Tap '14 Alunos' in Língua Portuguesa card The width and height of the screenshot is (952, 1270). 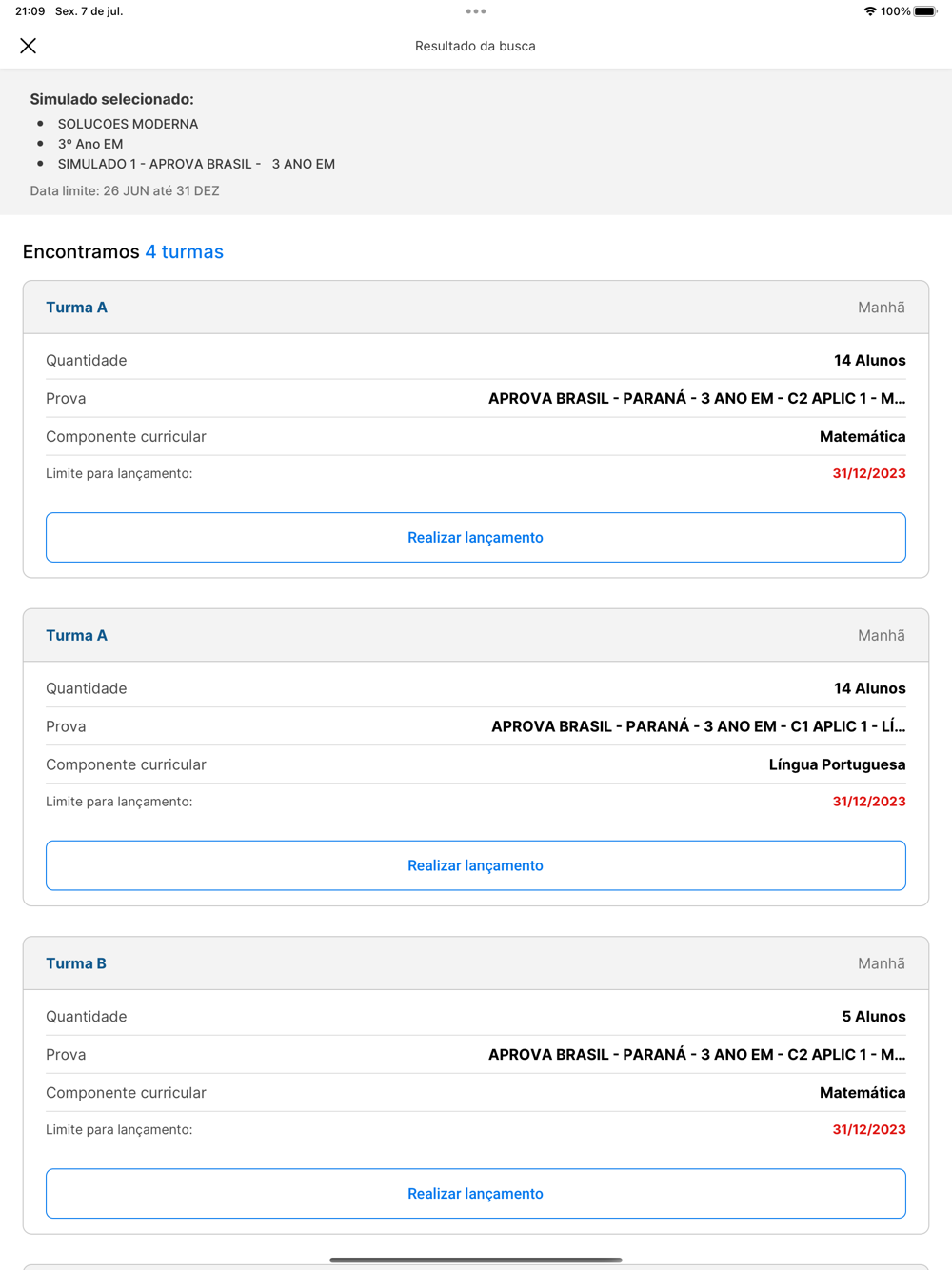tap(869, 688)
